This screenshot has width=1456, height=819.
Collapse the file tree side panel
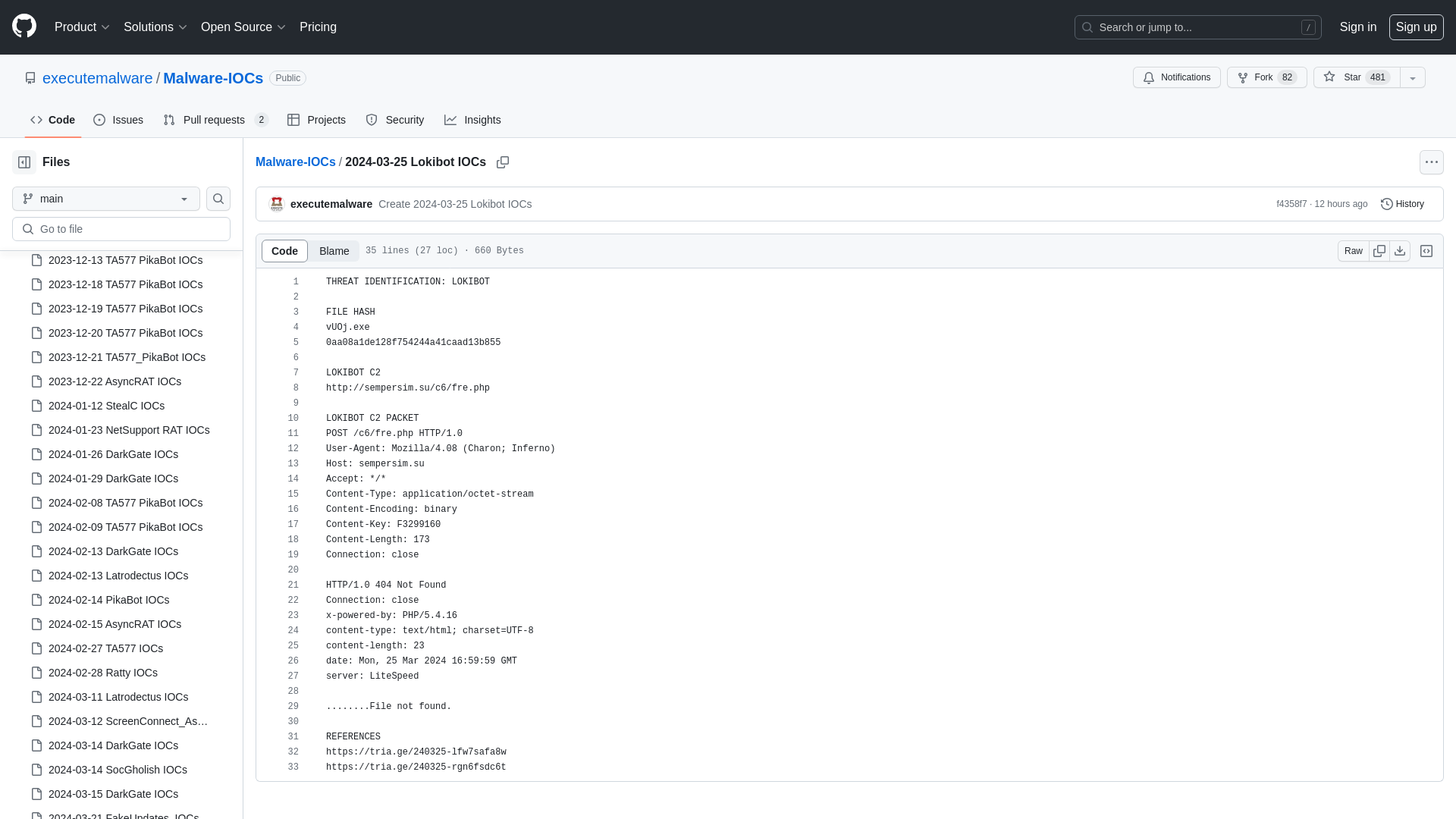24,162
